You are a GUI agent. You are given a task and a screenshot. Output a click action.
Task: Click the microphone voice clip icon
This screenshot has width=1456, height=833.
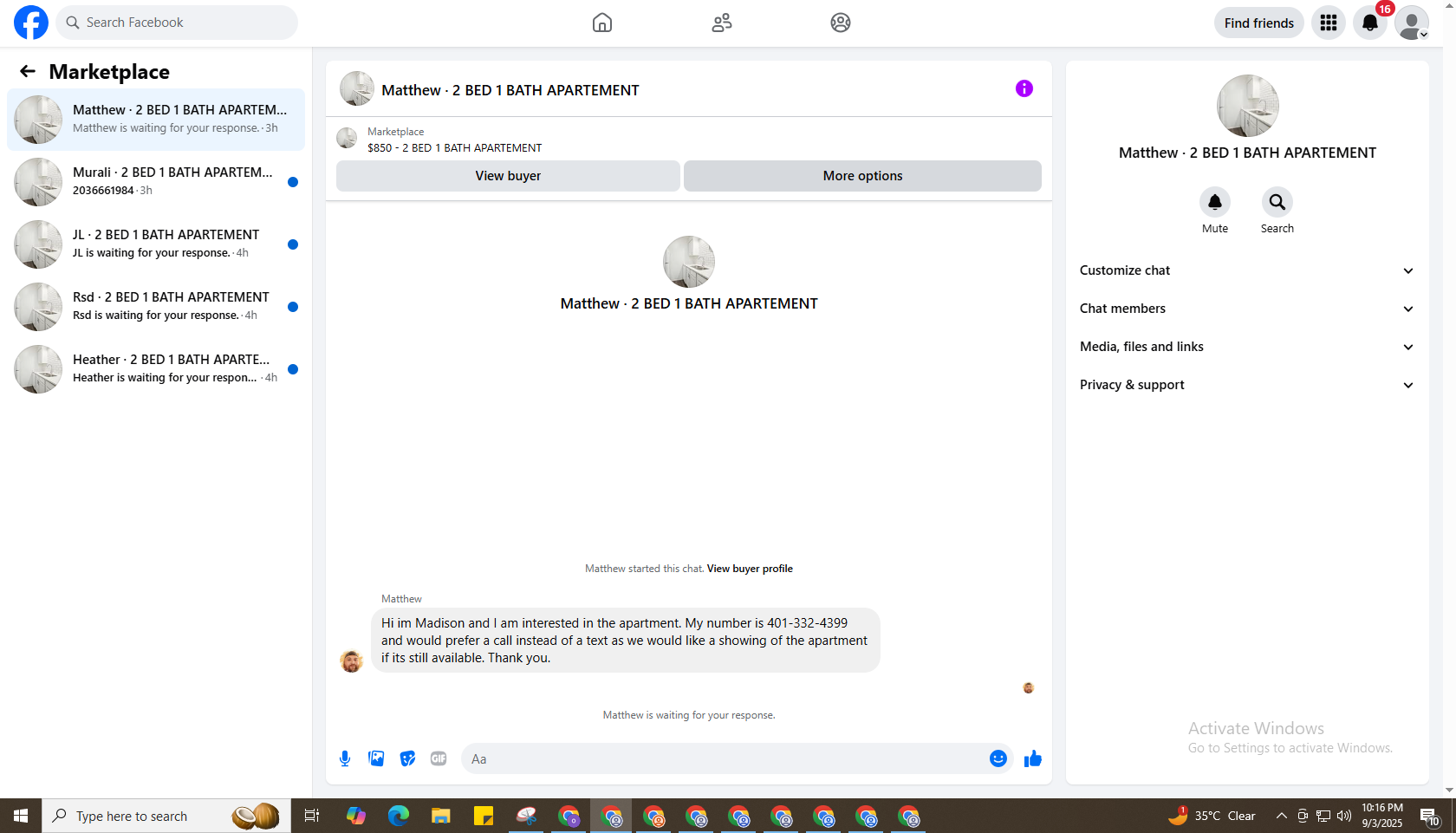click(x=345, y=758)
